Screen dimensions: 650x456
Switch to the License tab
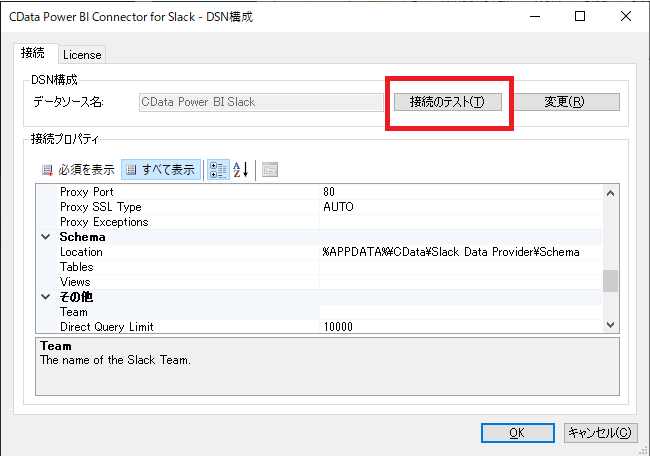pos(82,55)
